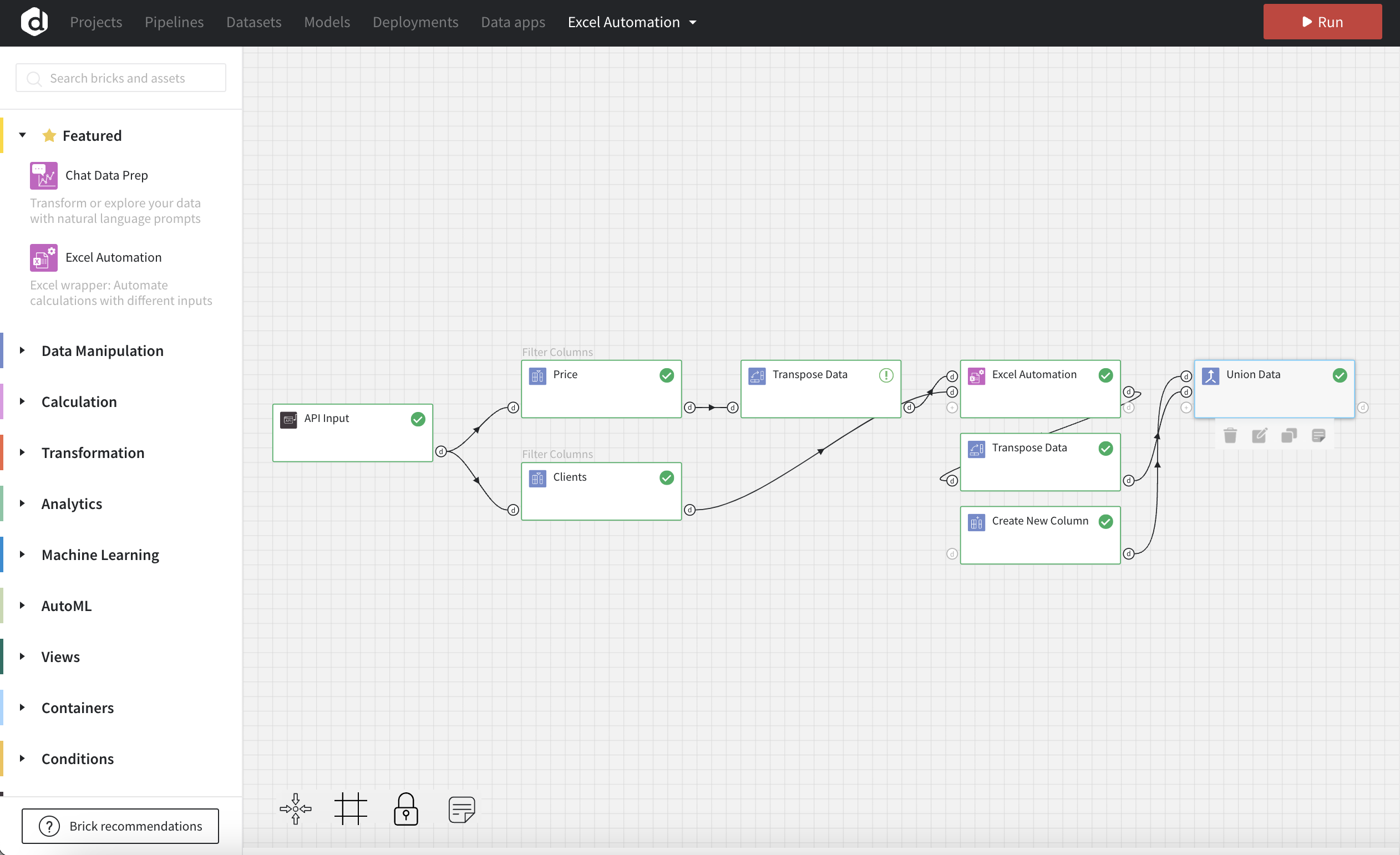Toggle the canvas grid icon

(x=351, y=809)
